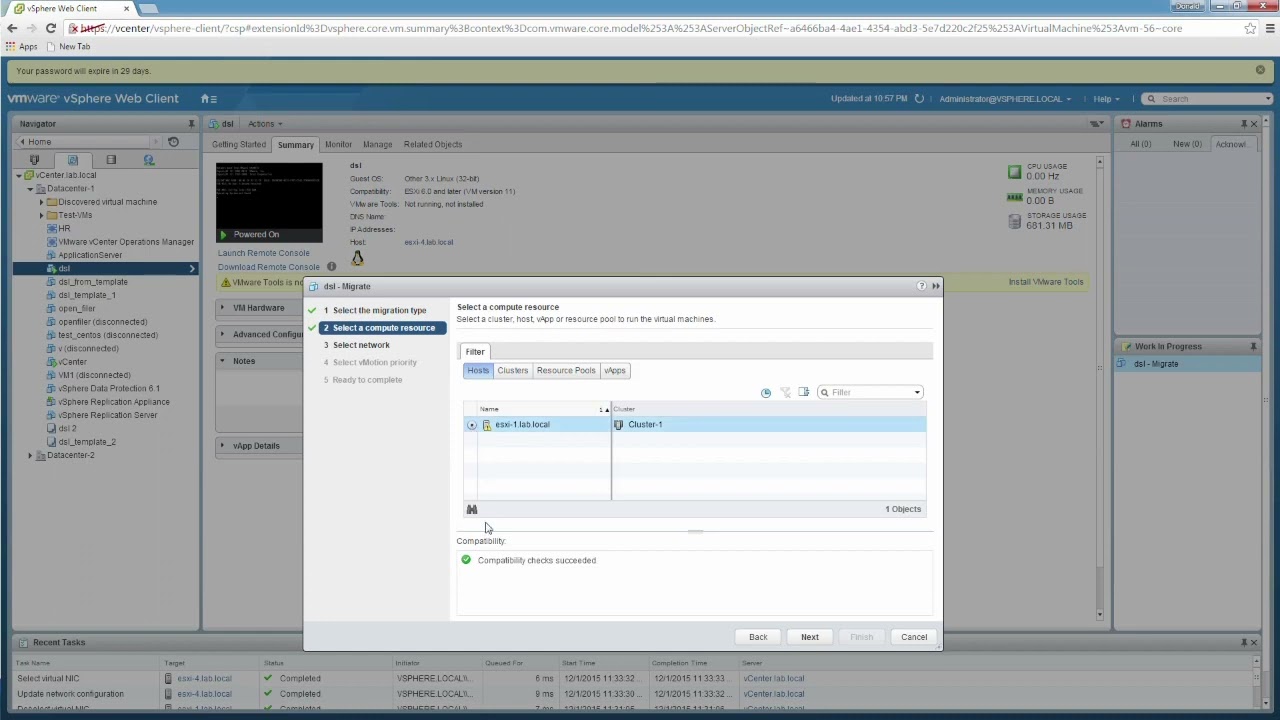Toggle the Hosts filter button
1280x720 pixels.
click(x=478, y=370)
